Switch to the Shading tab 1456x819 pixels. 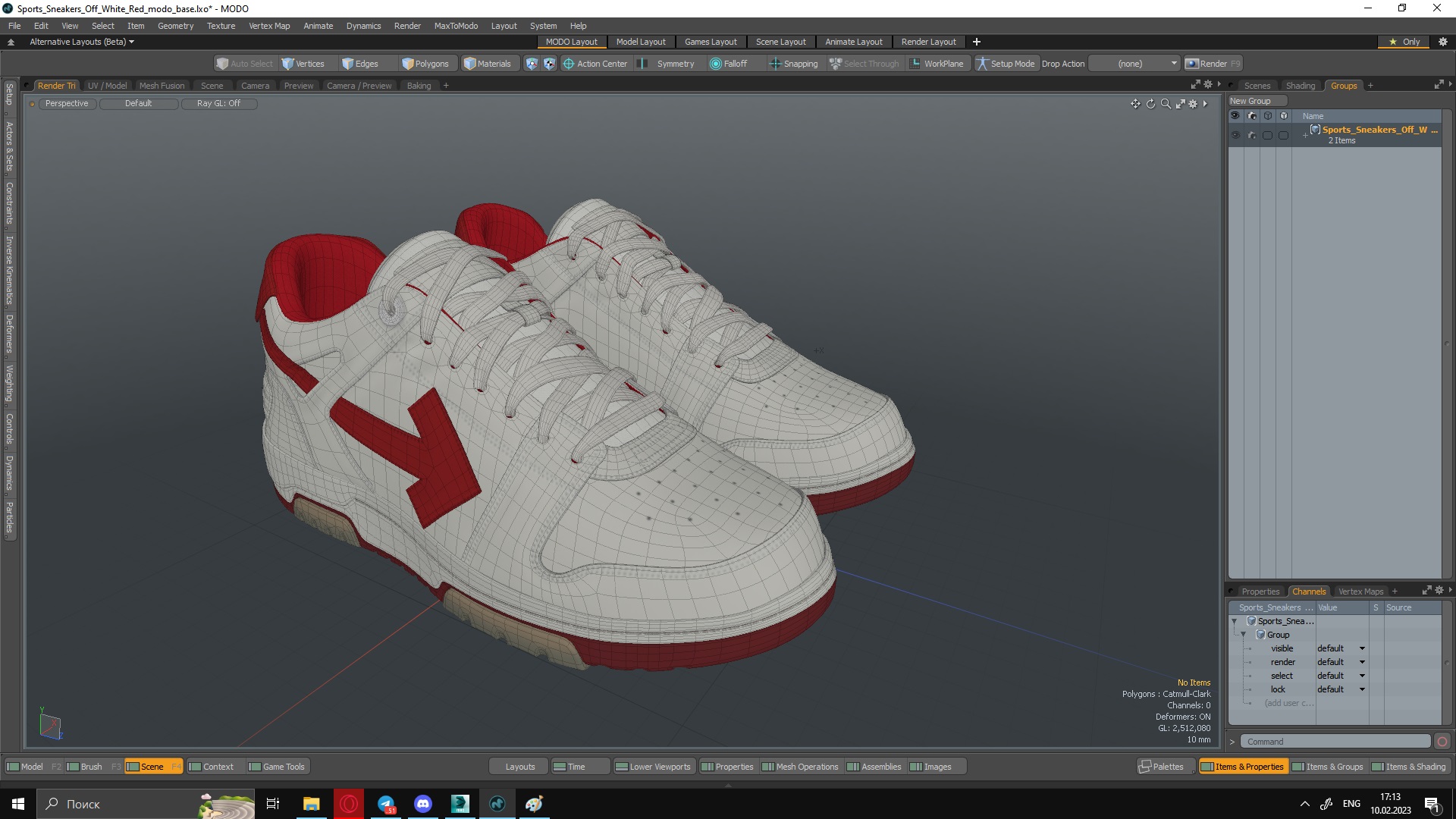pyautogui.click(x=1300, y=86)
